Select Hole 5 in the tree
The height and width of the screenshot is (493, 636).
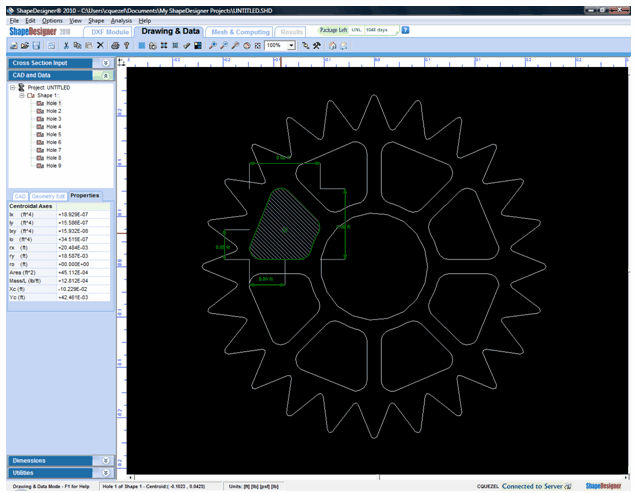54,135
